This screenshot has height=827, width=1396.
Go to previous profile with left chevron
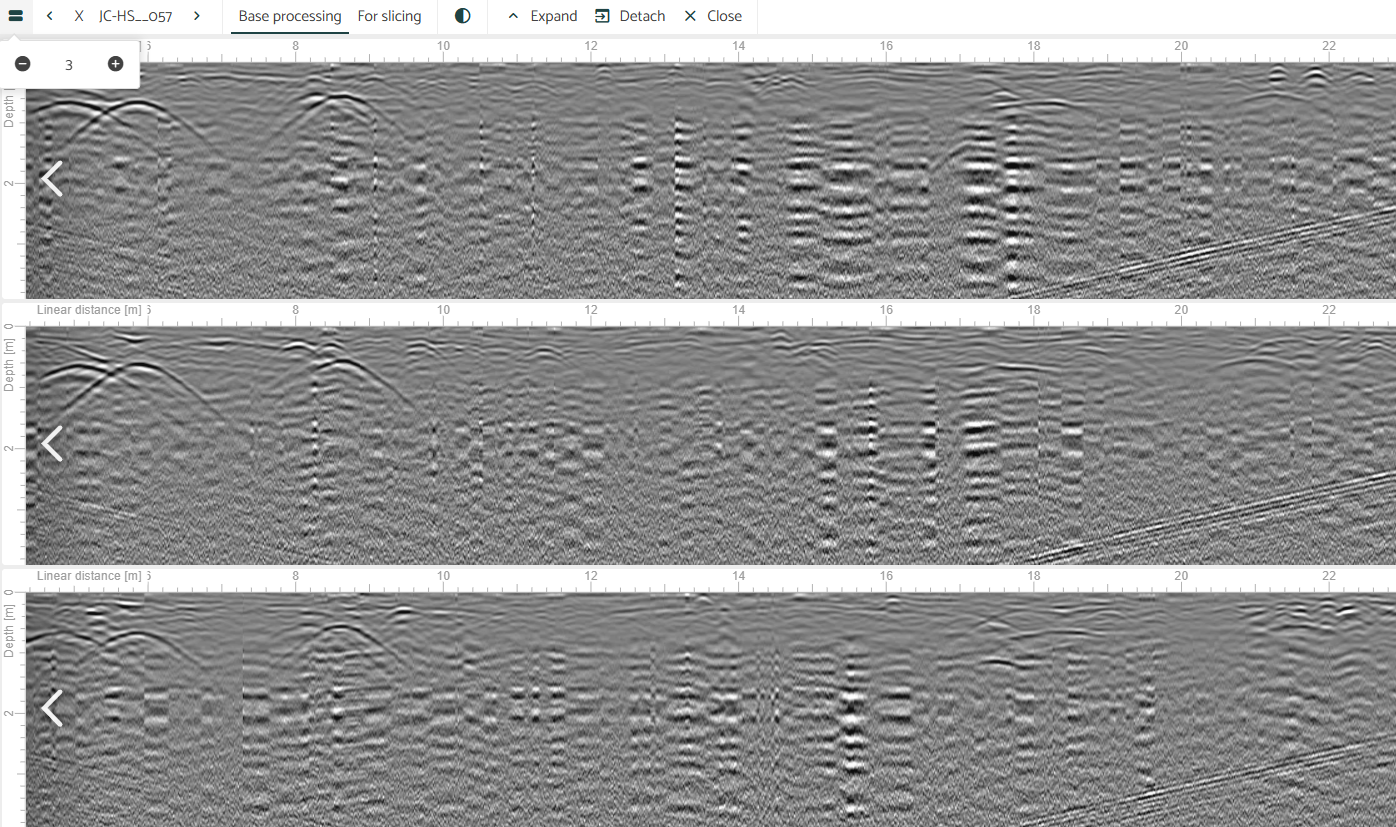(50, 16)
